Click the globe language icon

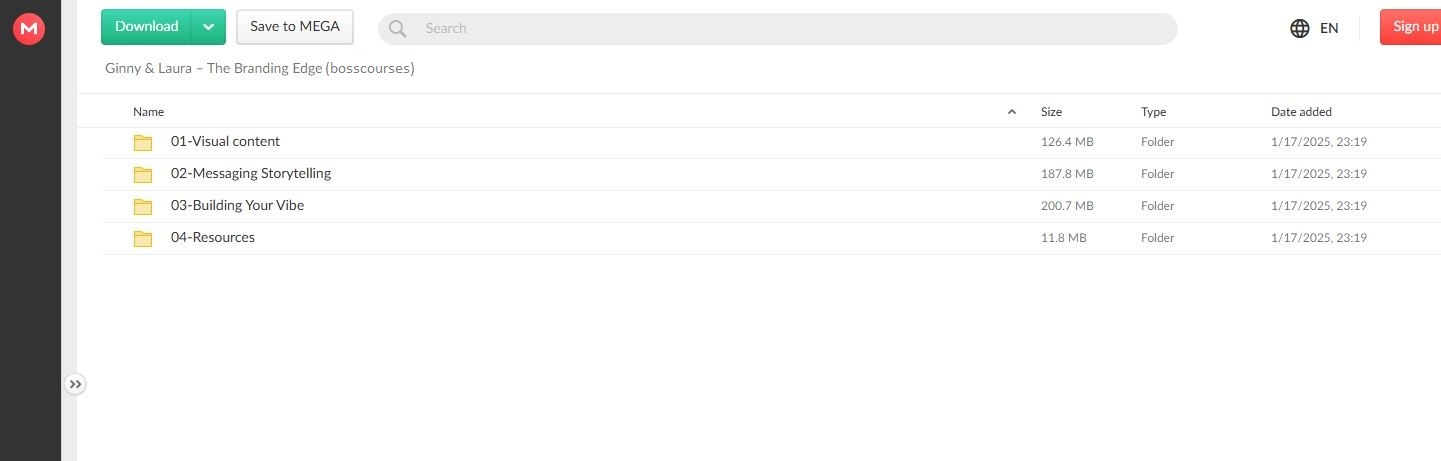[1300, 28]
